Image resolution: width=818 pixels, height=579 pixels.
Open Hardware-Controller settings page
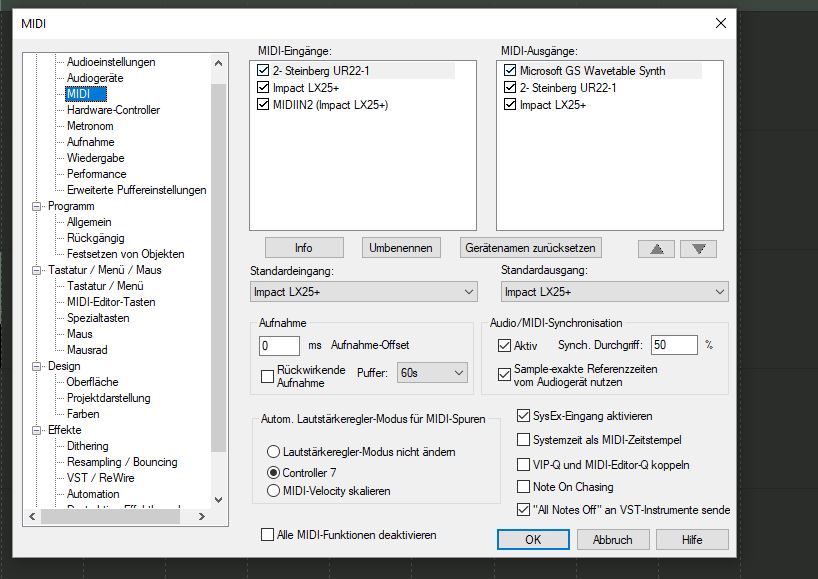click(x=113, y=110)
